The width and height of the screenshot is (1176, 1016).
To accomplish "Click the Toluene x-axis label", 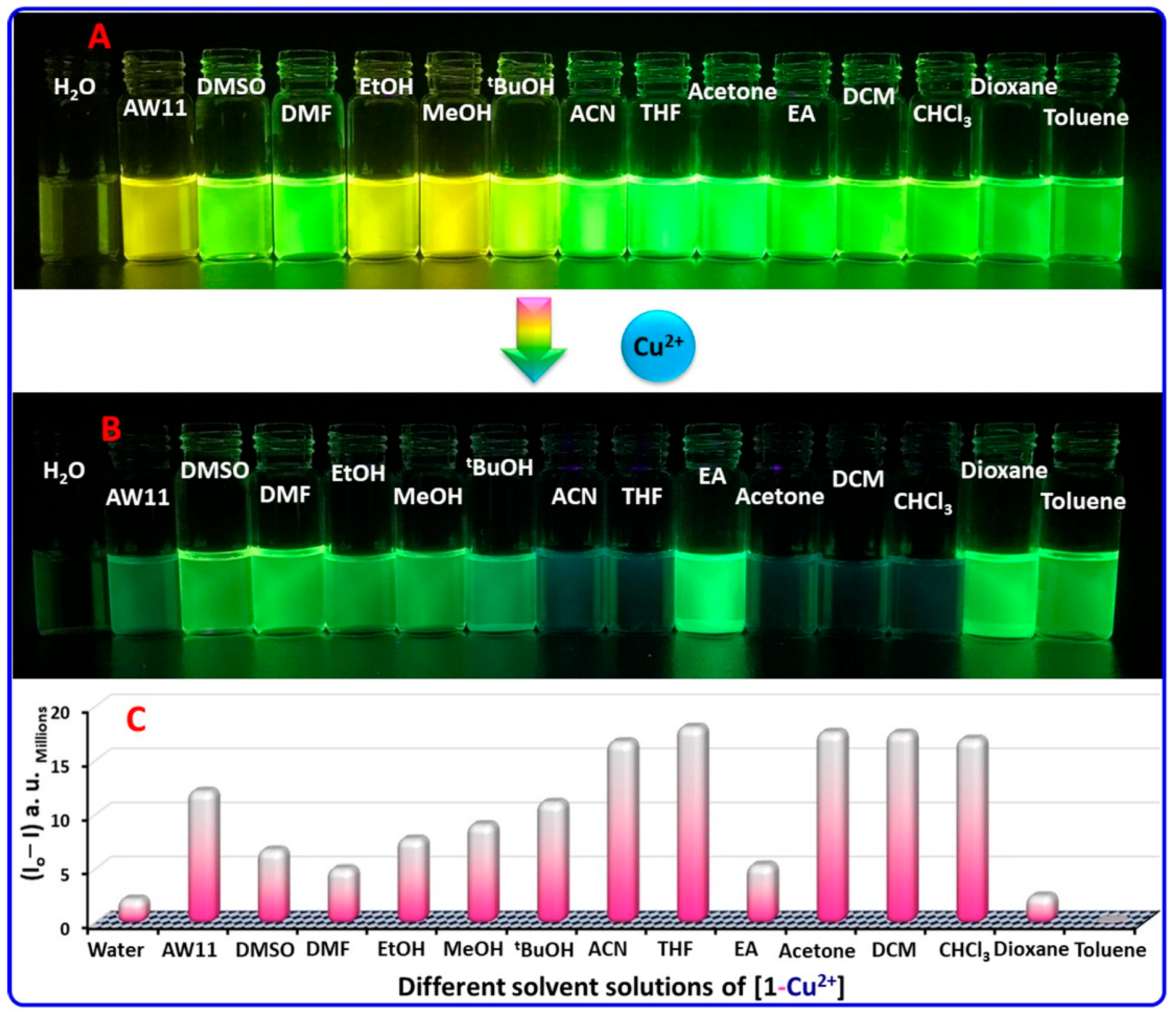I will tap(1110, 949).
